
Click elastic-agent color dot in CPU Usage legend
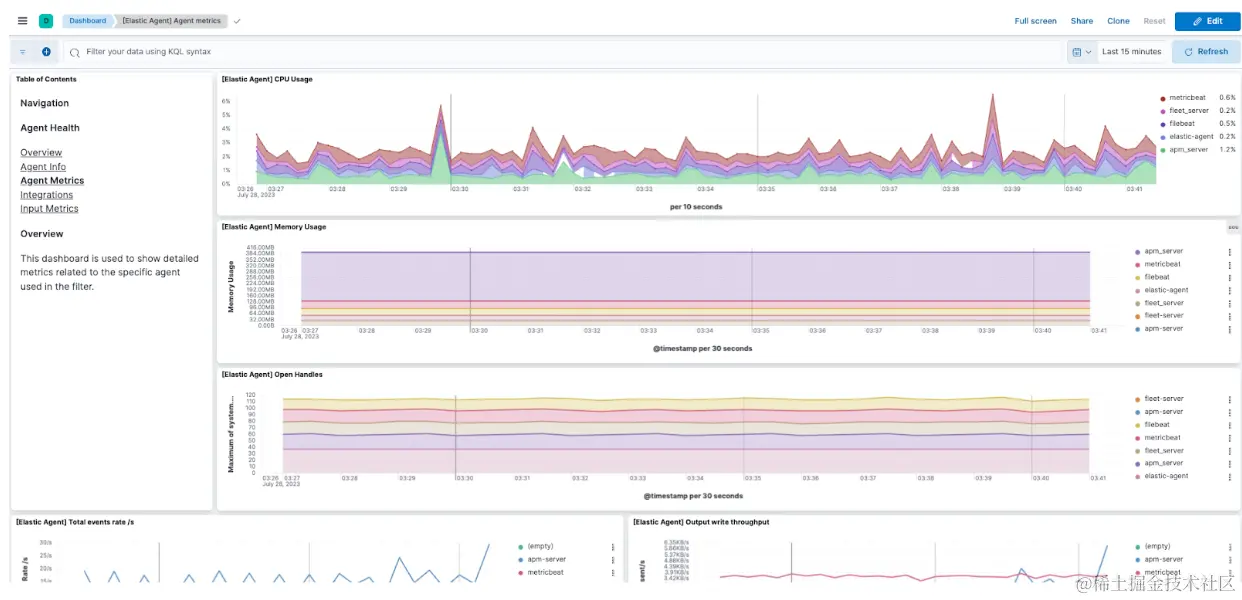[1162, 137]
